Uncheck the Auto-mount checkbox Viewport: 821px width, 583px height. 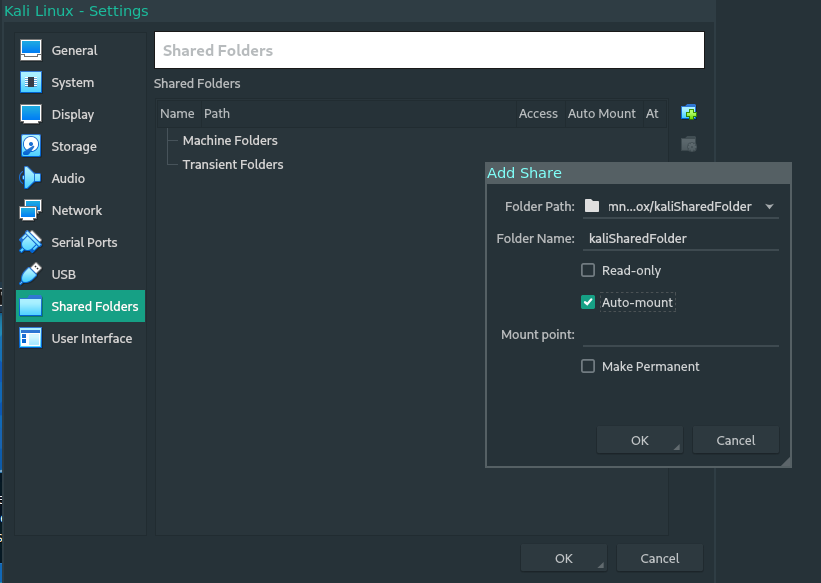click(x=588, y=302)
